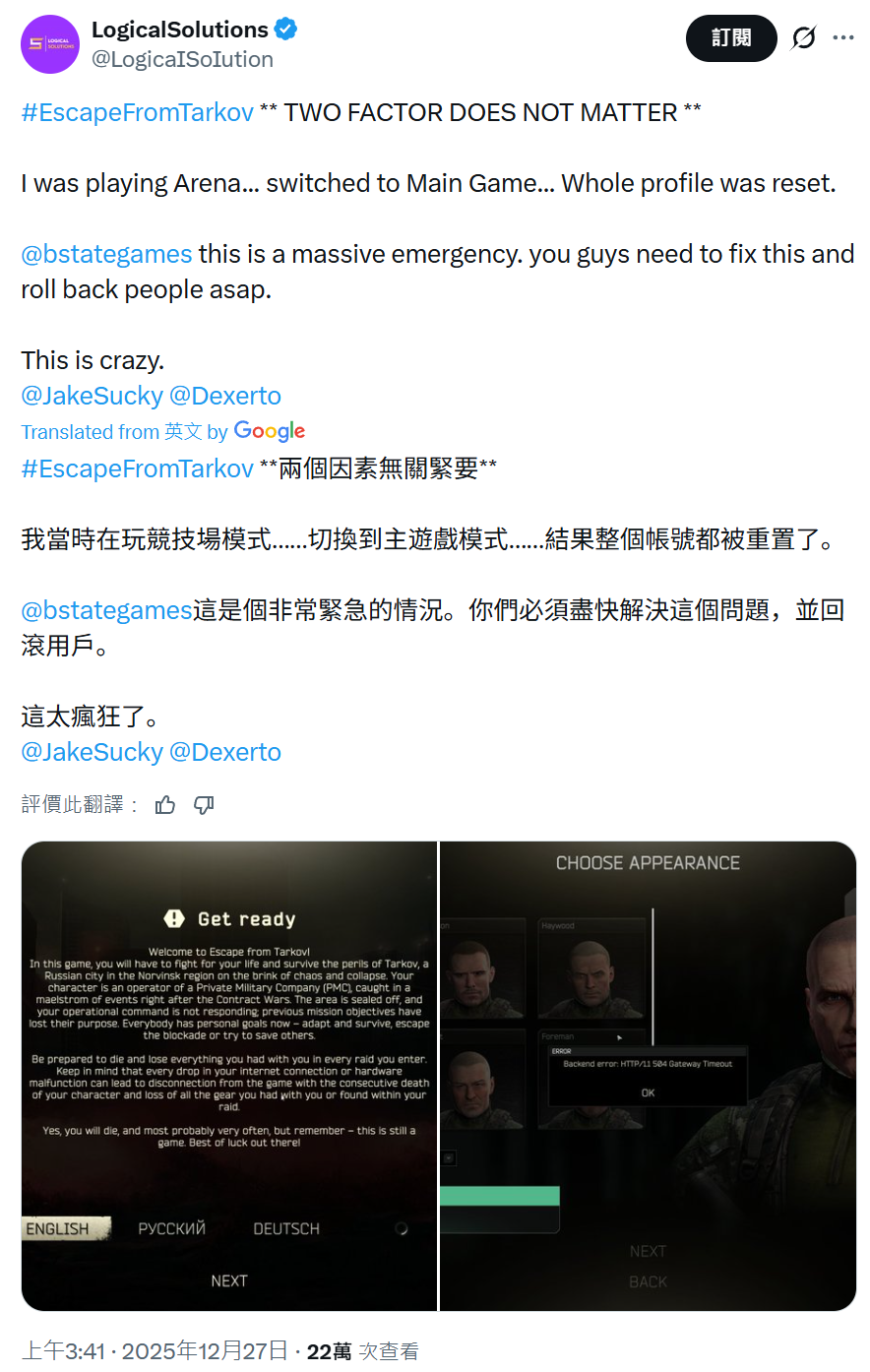Viewport: 870px width, 1372px height.
Task: Rate the translation with thumbs up
Action: pyautogui.click(x=165, y=805)
